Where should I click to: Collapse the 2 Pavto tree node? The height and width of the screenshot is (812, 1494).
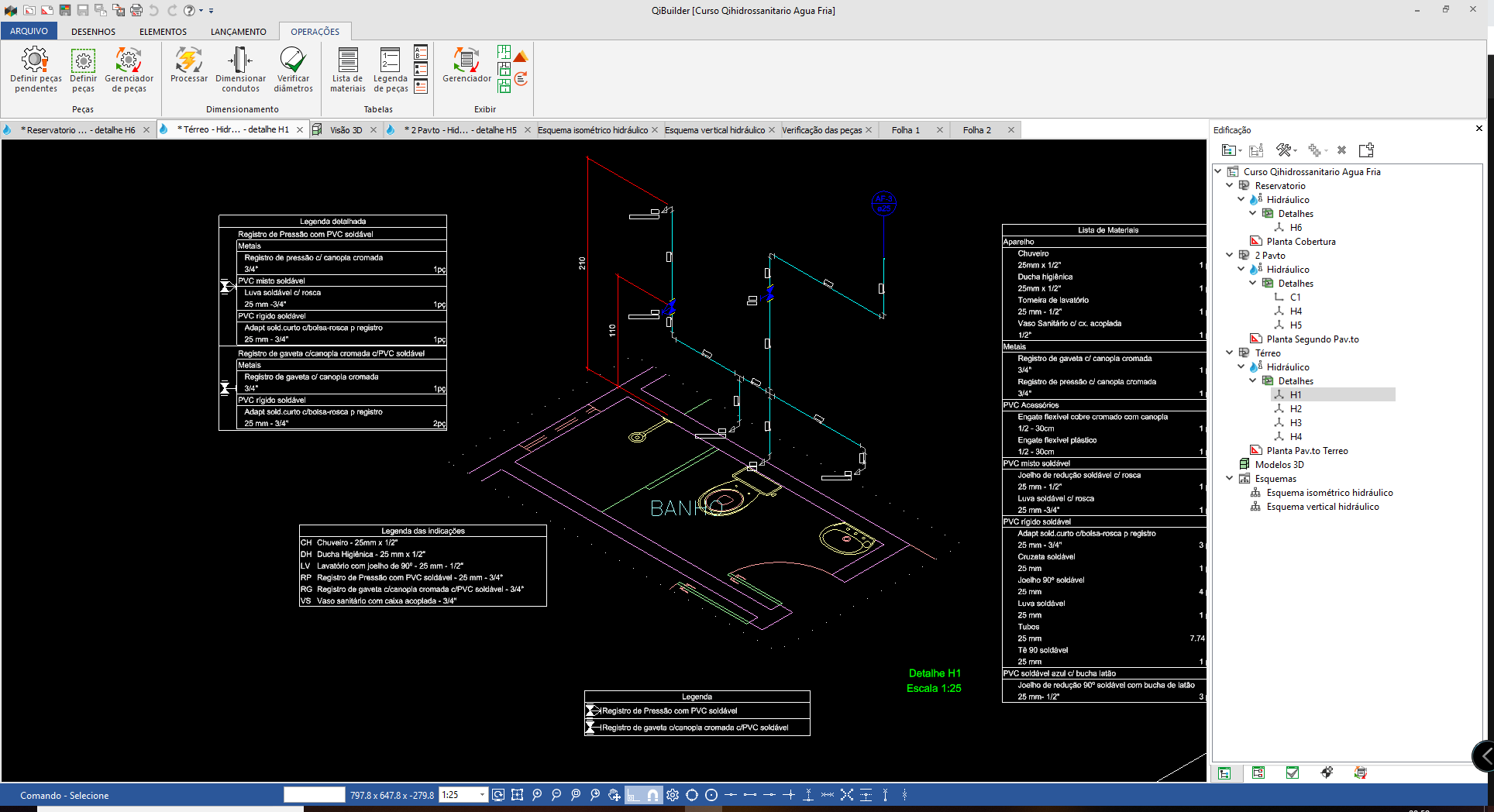click(x=1229, y=255)
